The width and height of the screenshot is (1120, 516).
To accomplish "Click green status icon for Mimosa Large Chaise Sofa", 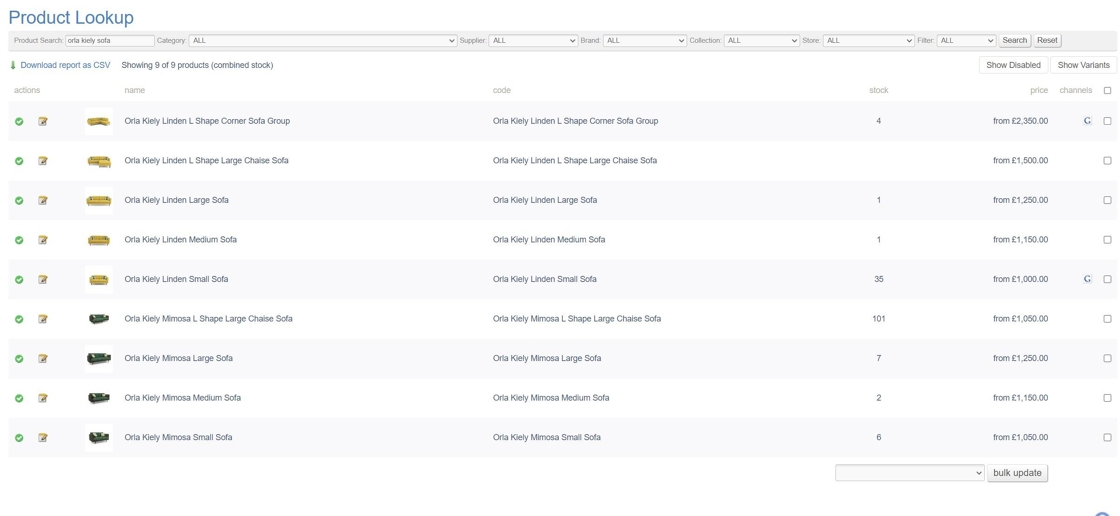I will 19,319.
